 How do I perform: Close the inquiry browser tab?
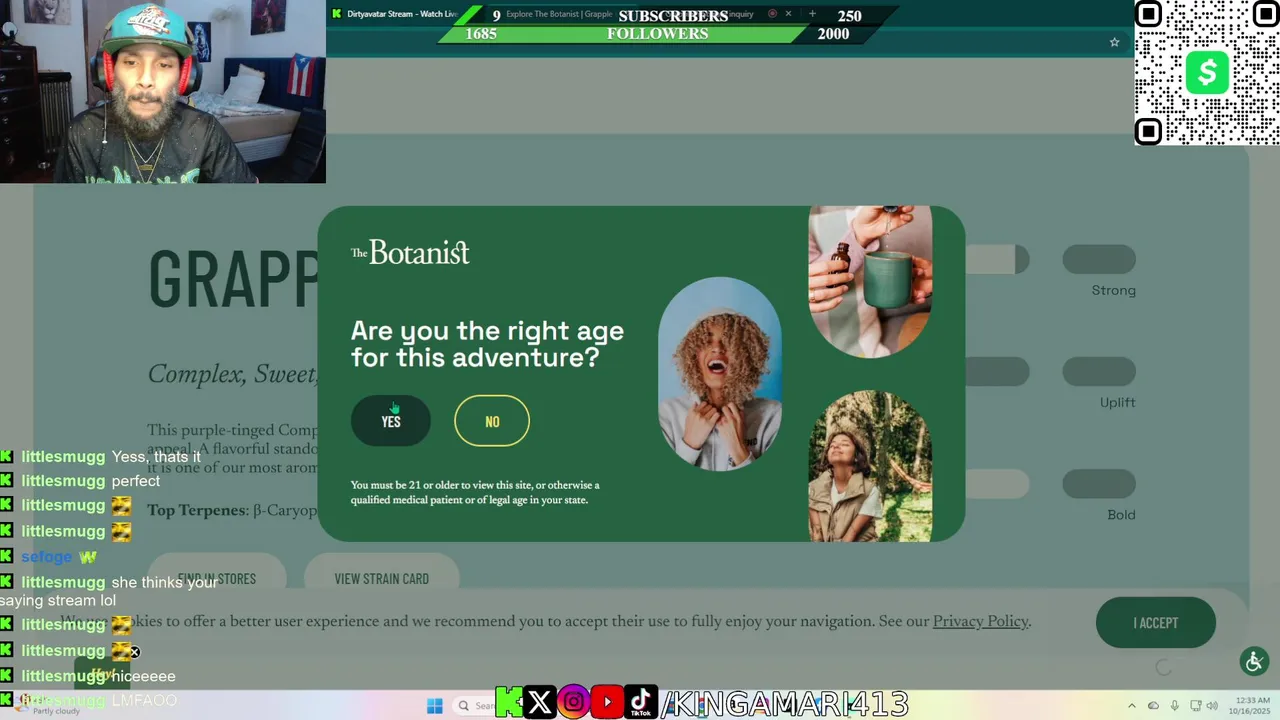click(788, 14)
